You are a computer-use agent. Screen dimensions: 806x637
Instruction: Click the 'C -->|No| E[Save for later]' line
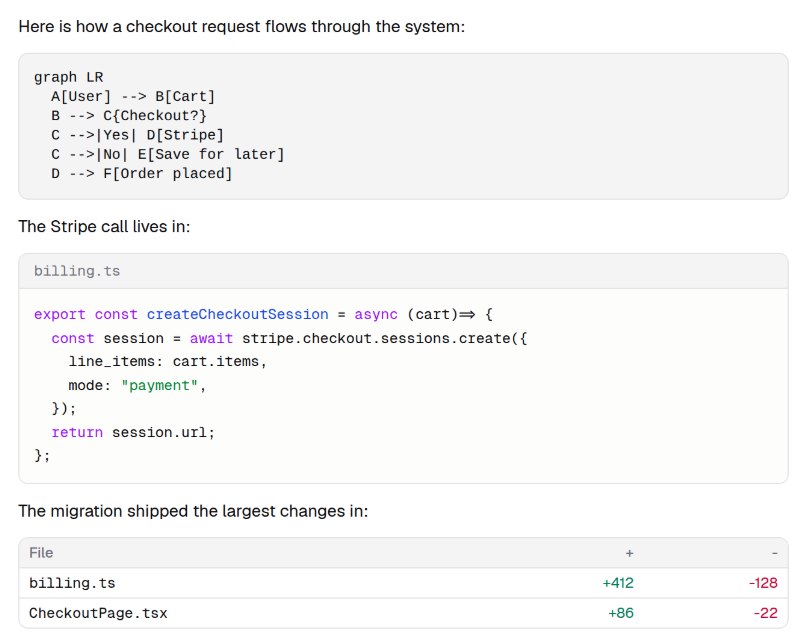(x=168, y=154)
